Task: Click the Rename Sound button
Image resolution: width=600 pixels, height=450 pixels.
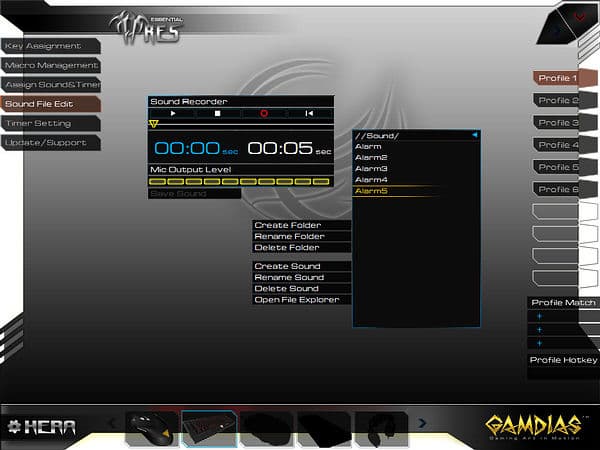Action: point(302,277)
